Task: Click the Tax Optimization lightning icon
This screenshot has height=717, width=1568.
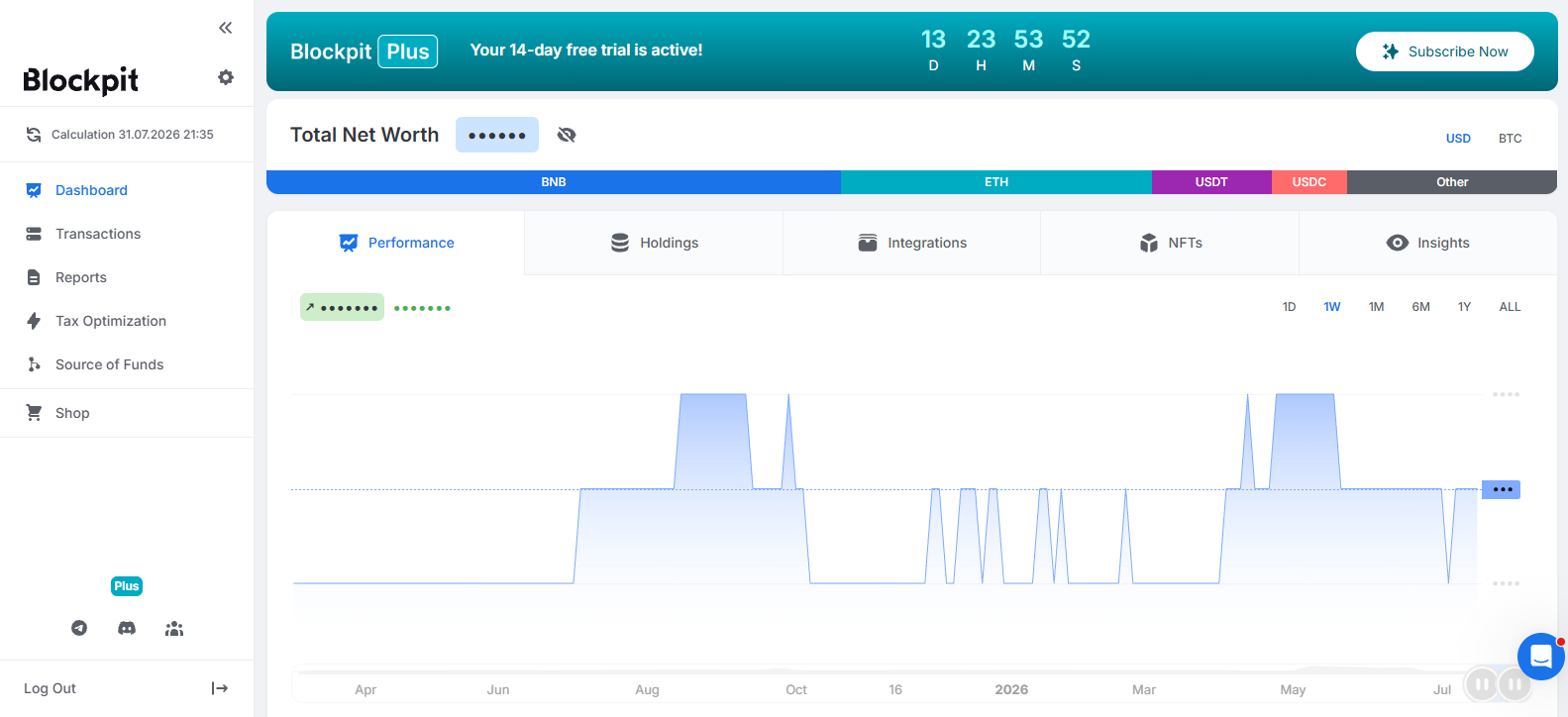Action: click(34, 321)
